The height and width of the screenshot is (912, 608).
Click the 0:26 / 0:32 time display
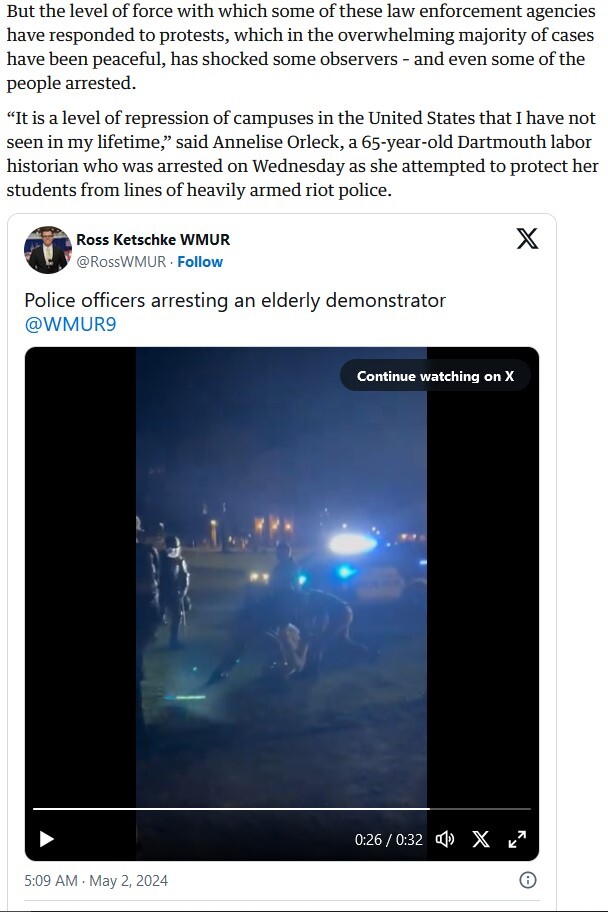[x=389, y=839]
